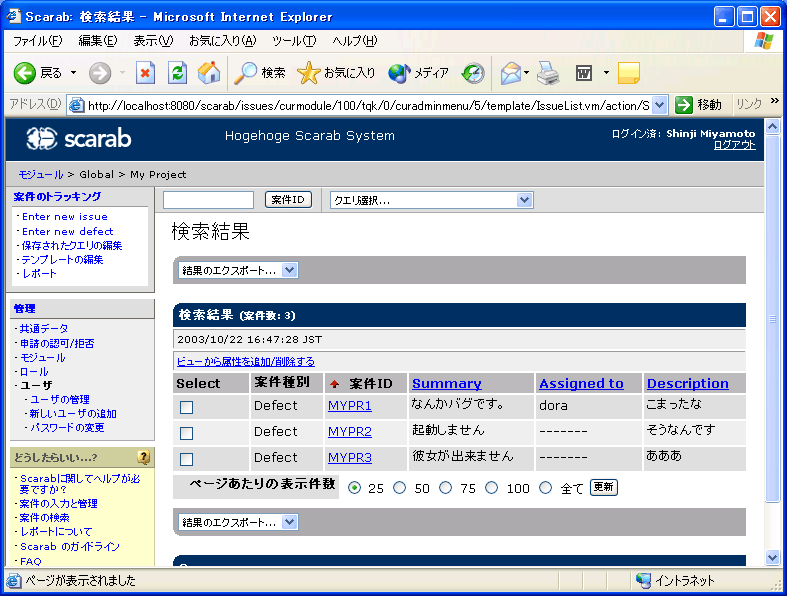Open the Mail icon dropdown arrow
Viewport: 787px width, 596px height.
527,73
